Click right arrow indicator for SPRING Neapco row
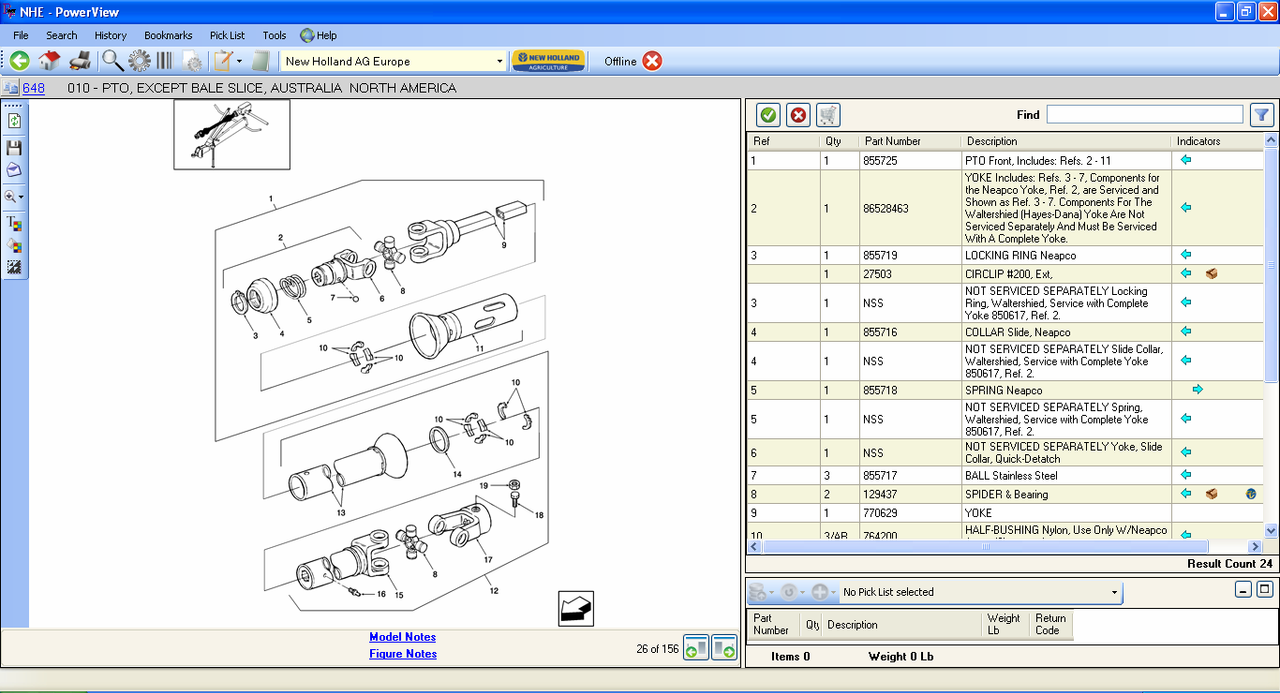Screen dimensions: 1280x693 pos(1197,390)
